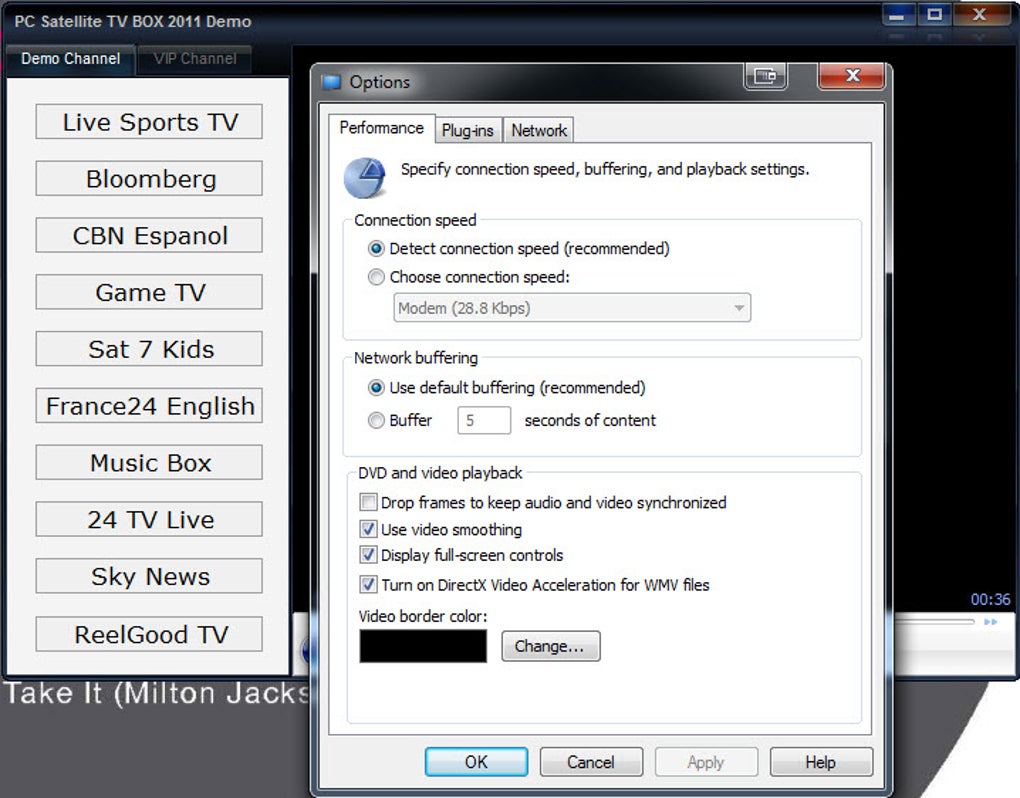Click the Cancel button
This screenshot has width=1020, height=798.
[x=591, y=762]
